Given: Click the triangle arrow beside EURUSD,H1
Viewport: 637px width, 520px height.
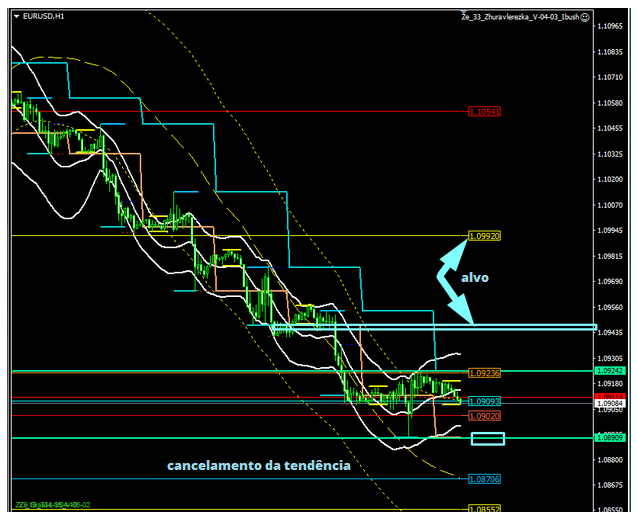Looking at the screenshot, I should tap(17, 17).
